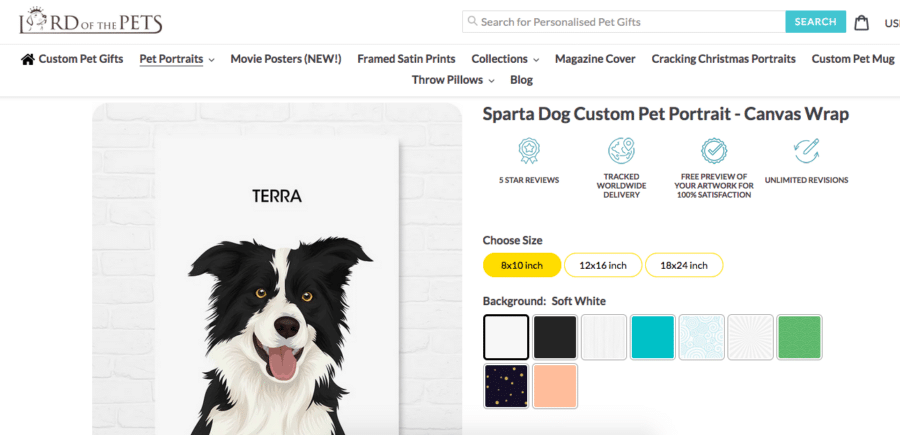Open the Blog link
This screenshot has height=435, width=900.
point(521,80)
